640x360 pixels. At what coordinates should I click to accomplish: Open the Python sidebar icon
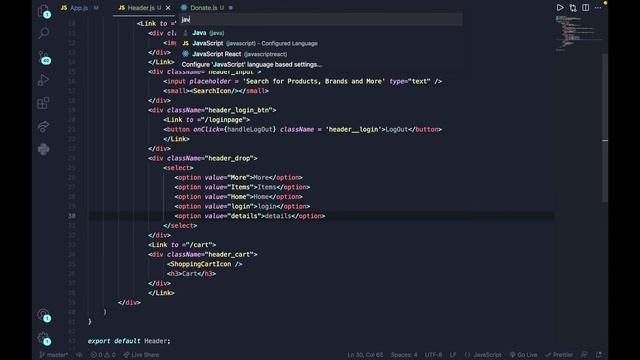43,149
